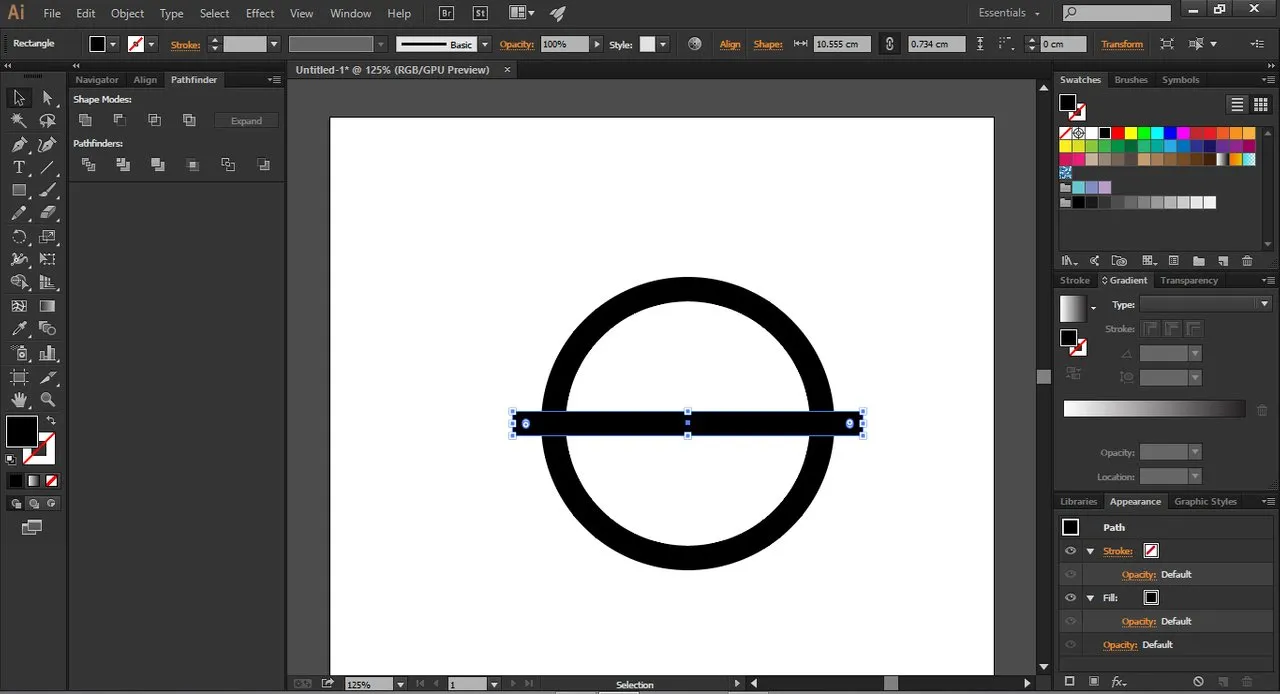The image size is (1280, 694).
Task: Open the artboard navigation dropdown
Action: [493, 685]
